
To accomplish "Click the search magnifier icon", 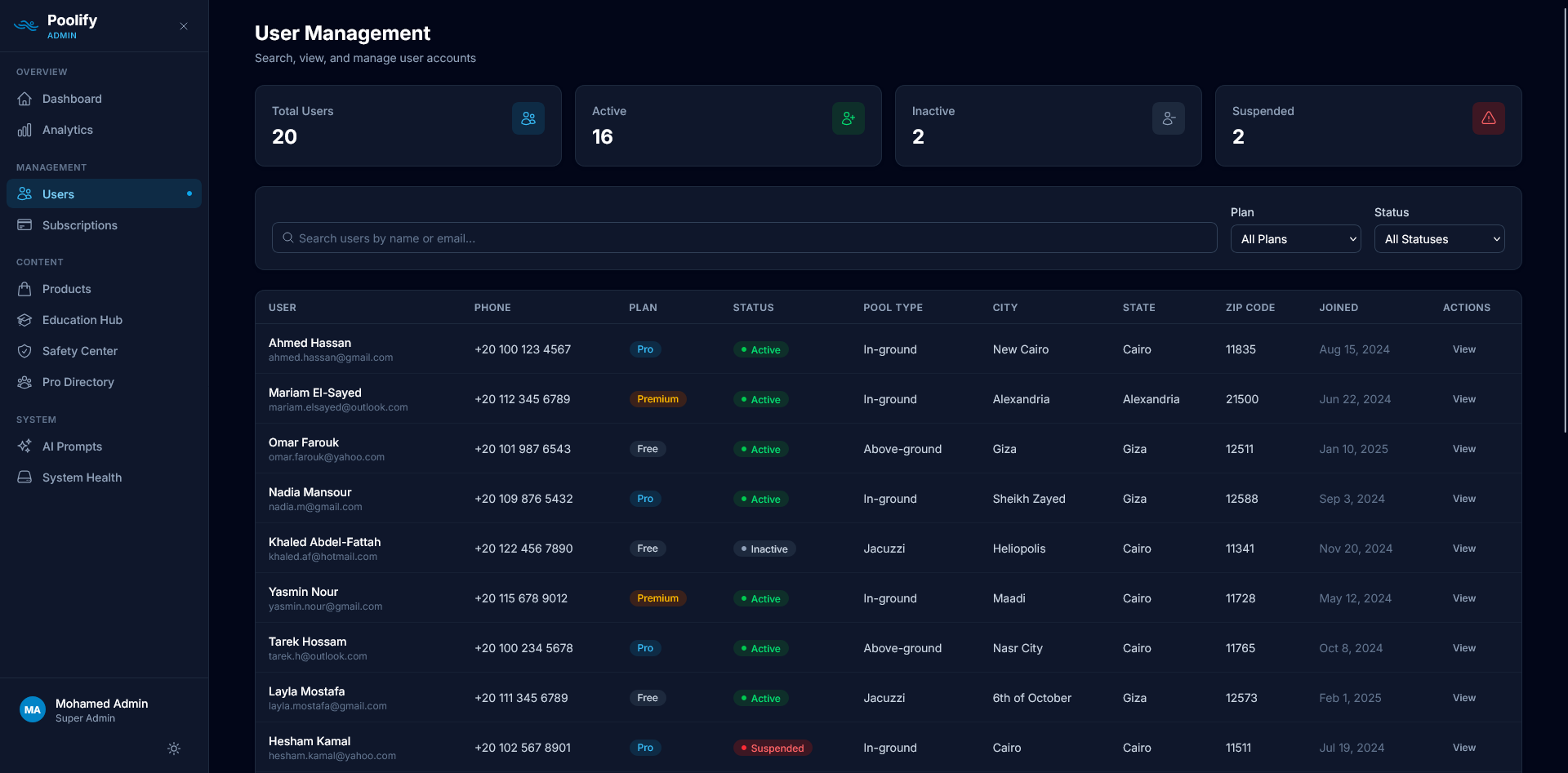I will tap(288, 238).
